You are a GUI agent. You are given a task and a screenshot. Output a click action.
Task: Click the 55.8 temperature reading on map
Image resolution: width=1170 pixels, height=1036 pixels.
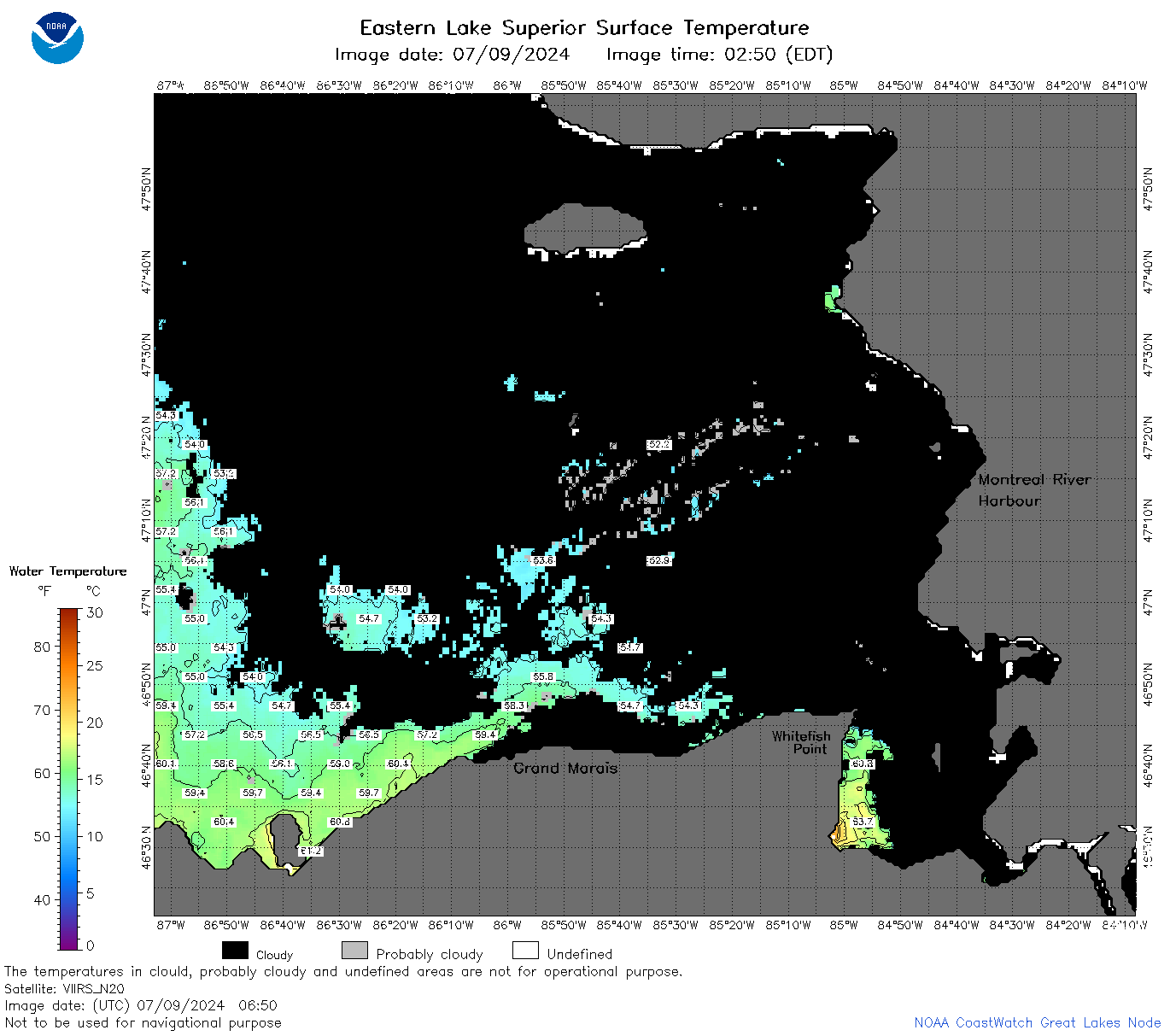coord(542,677)
